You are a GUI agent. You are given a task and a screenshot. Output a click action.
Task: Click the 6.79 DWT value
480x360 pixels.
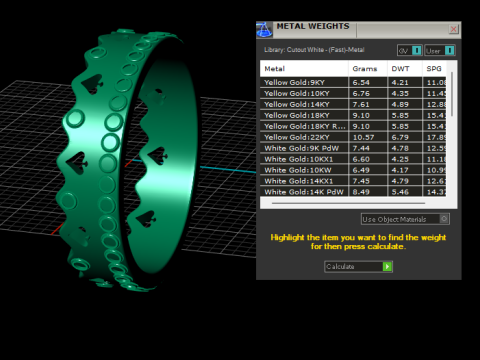click(400, 137)
